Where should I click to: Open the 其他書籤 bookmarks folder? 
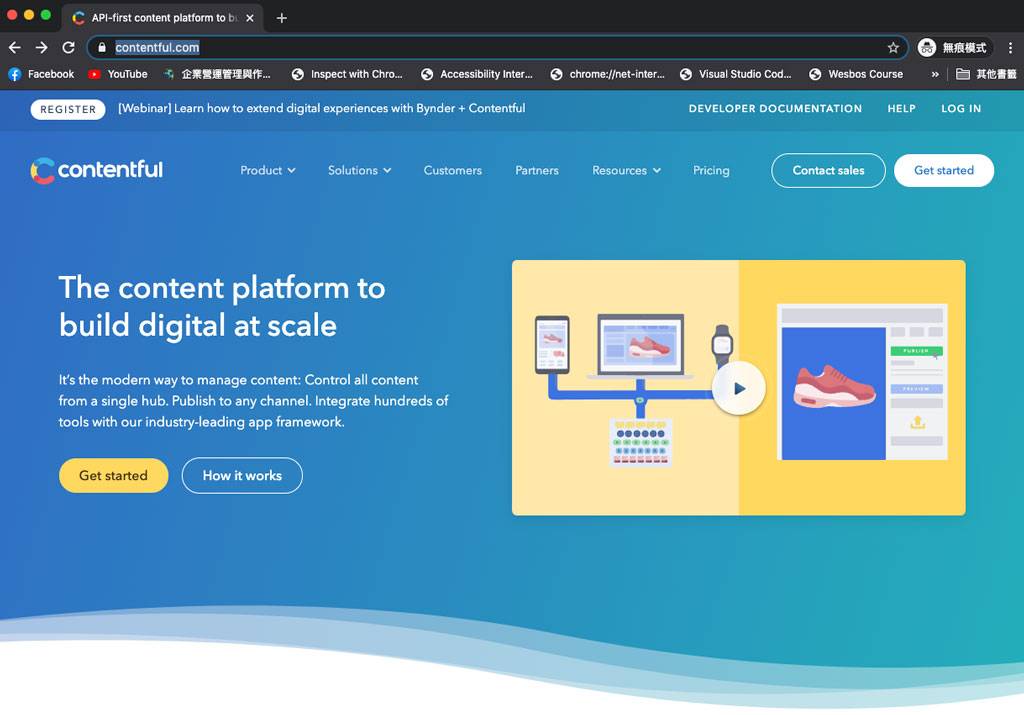pyautogui.click(x=986, y=74)
